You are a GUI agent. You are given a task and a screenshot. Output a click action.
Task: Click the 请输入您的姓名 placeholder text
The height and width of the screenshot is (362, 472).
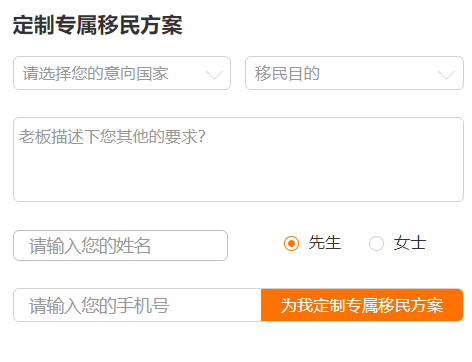pos(90,246)
